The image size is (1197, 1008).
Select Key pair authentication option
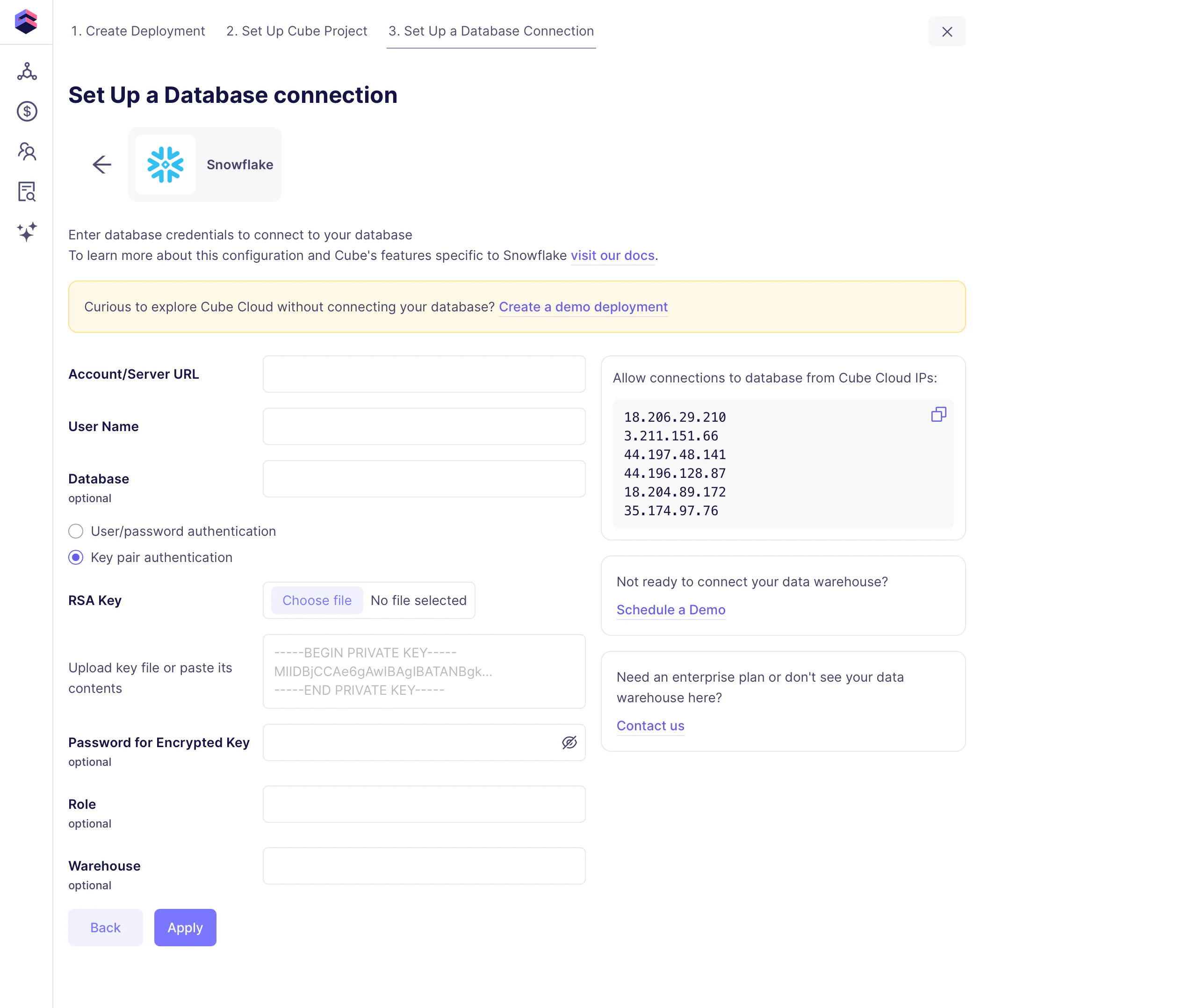[76, 558]
